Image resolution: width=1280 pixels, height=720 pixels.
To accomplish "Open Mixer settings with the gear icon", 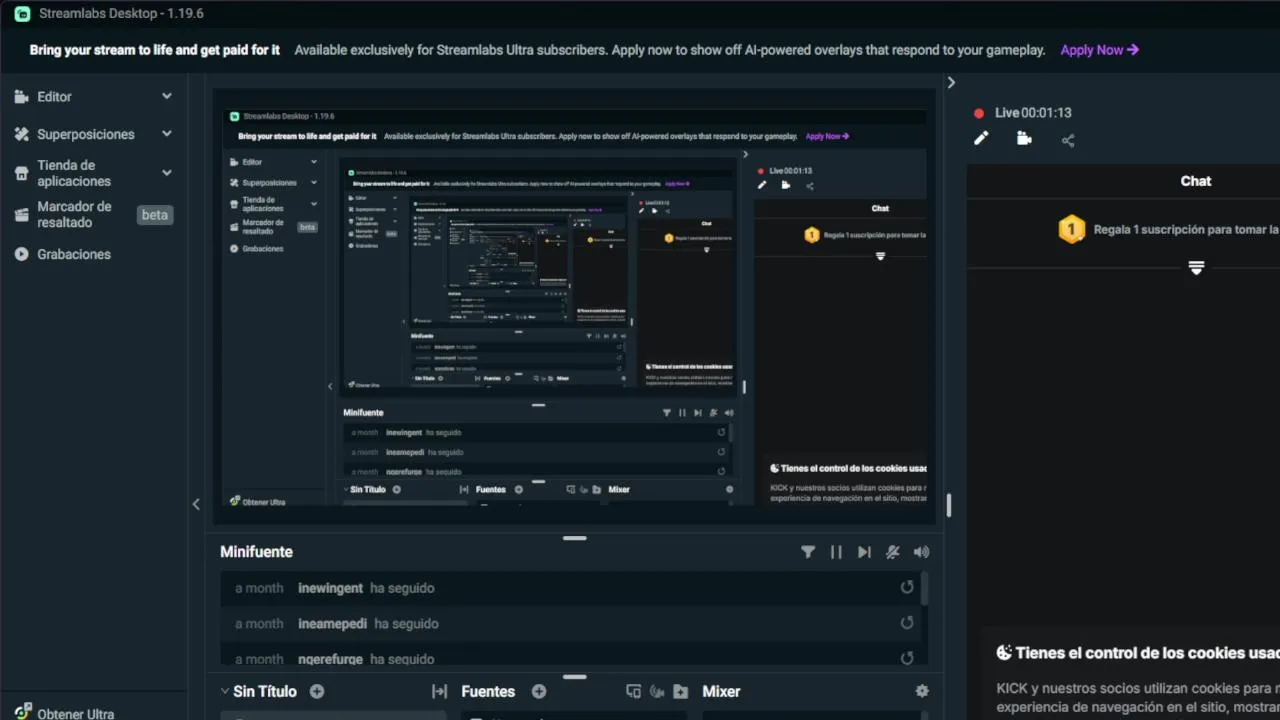I will [922, 691].
